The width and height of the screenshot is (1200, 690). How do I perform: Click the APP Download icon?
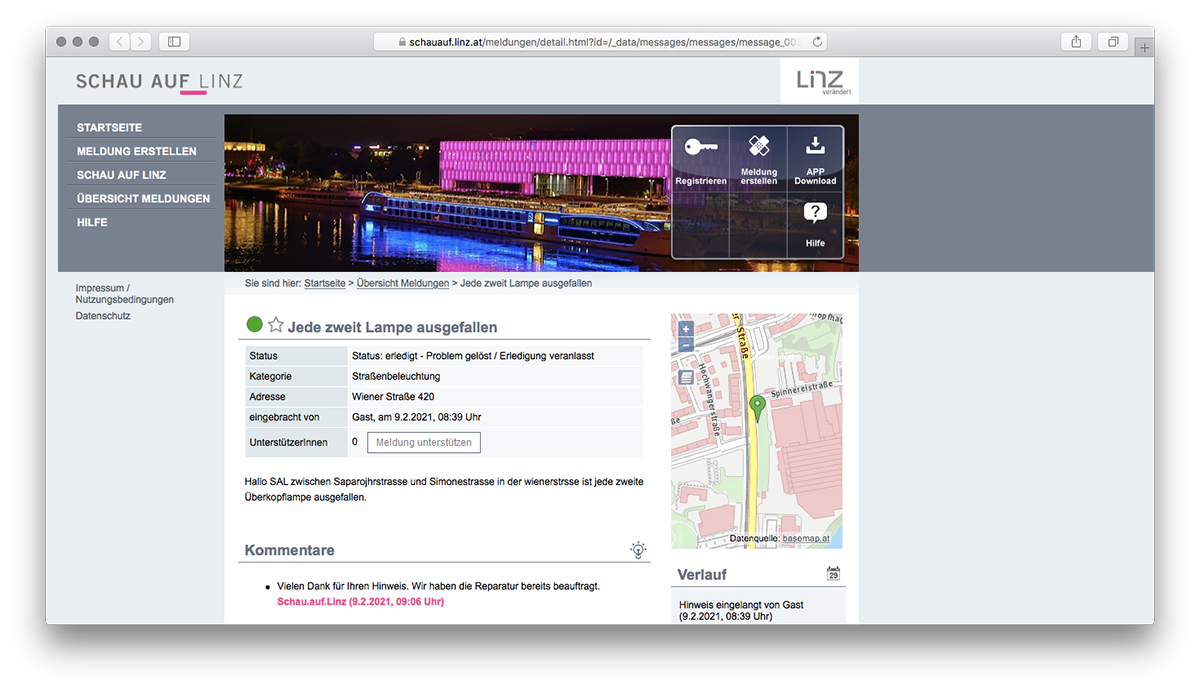(x=815, y=146)
